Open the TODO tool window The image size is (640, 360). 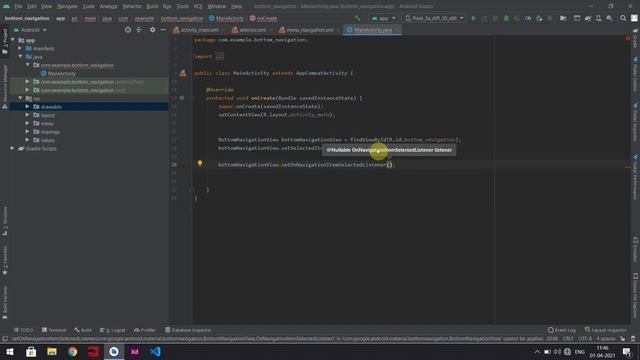[x=24, y=330]
